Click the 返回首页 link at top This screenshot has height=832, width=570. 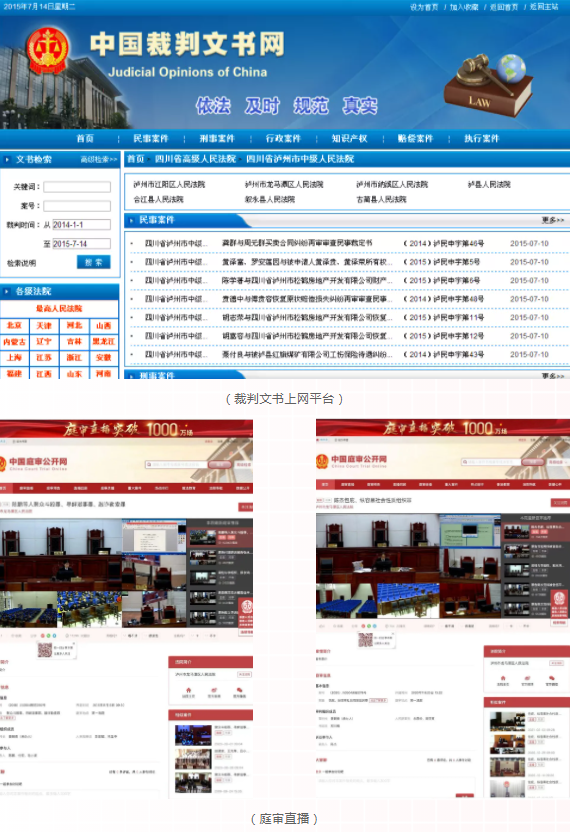(504, 7)
